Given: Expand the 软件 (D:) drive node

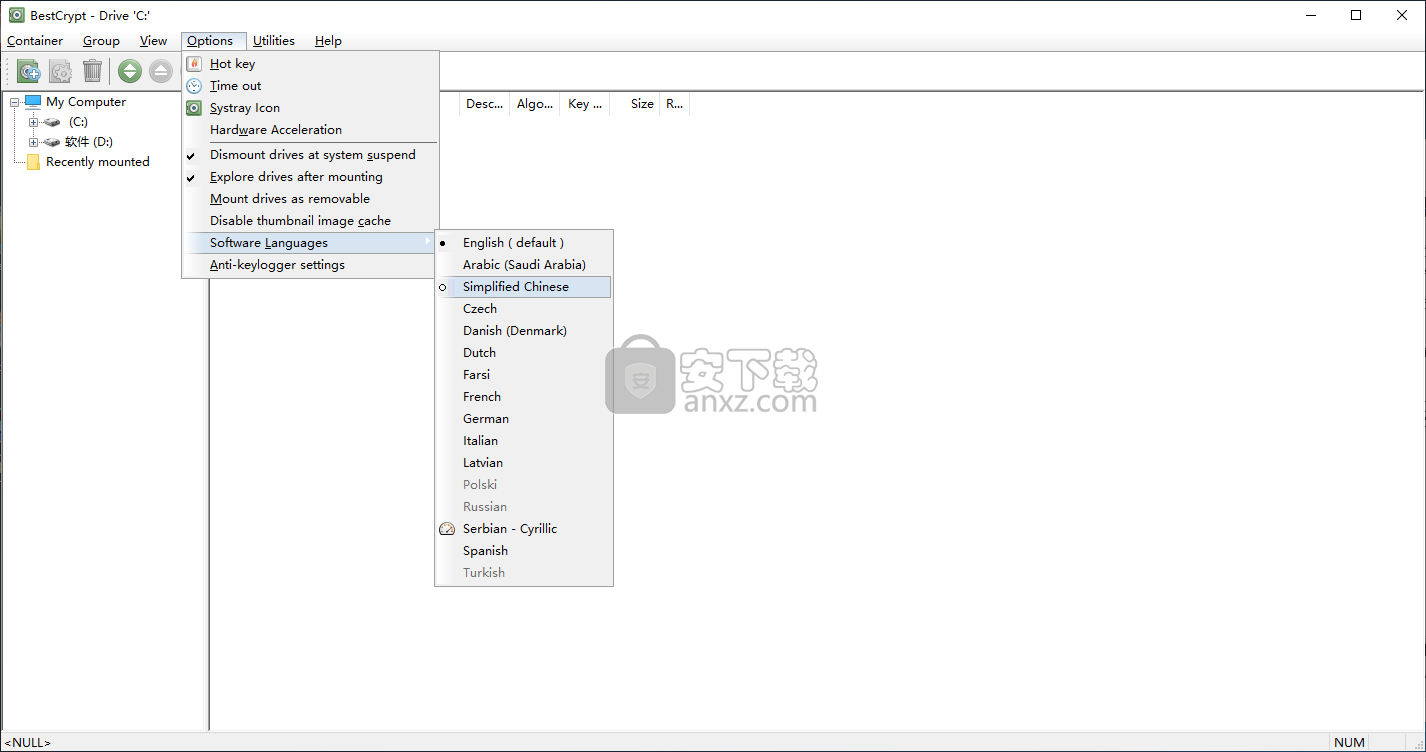Looking at the screenshot, I should pos(33,142).
